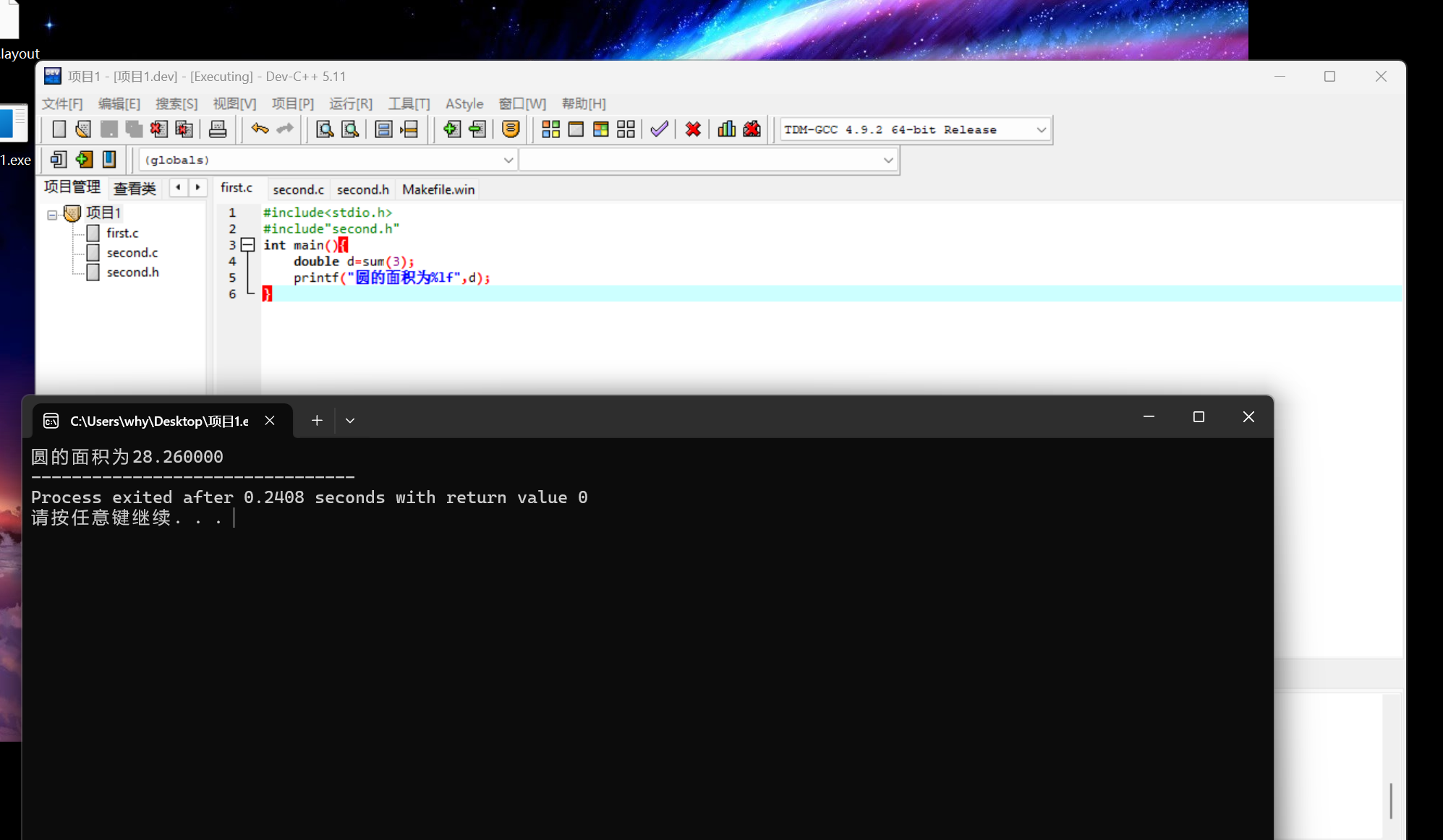Open the terminal tab dropdown chevron
Screen dimensions: 1443x840
(350, 421)
